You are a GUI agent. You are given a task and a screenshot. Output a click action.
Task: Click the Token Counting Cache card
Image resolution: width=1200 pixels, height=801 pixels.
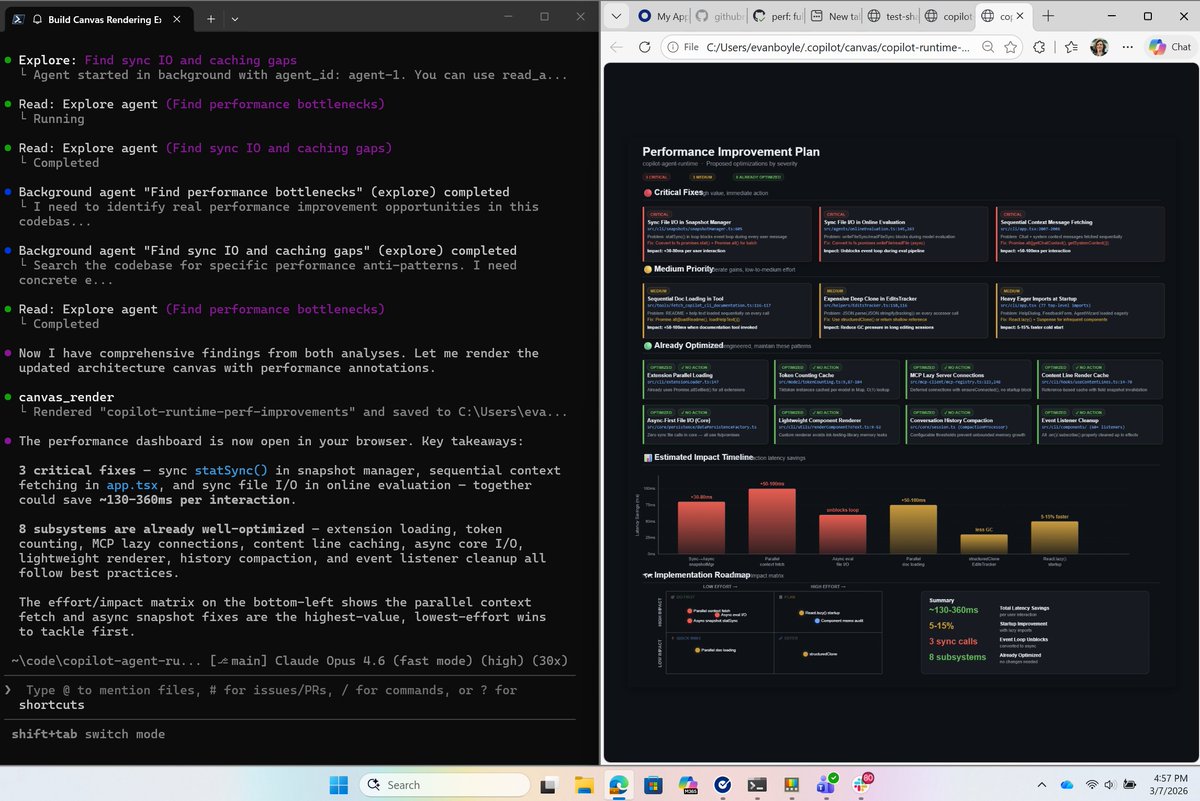(837, 379)
